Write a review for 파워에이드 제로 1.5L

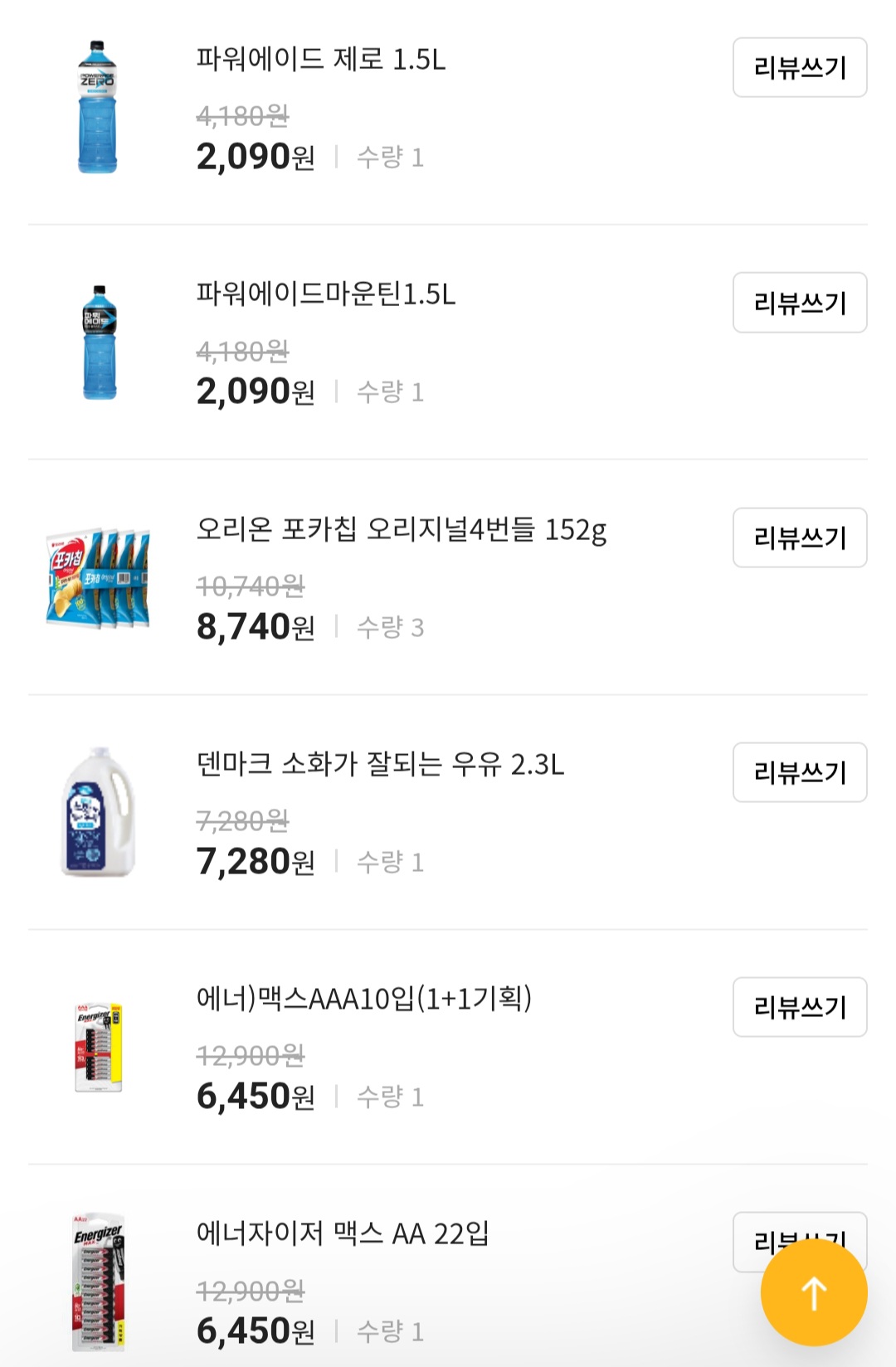[x=799, y=67]
